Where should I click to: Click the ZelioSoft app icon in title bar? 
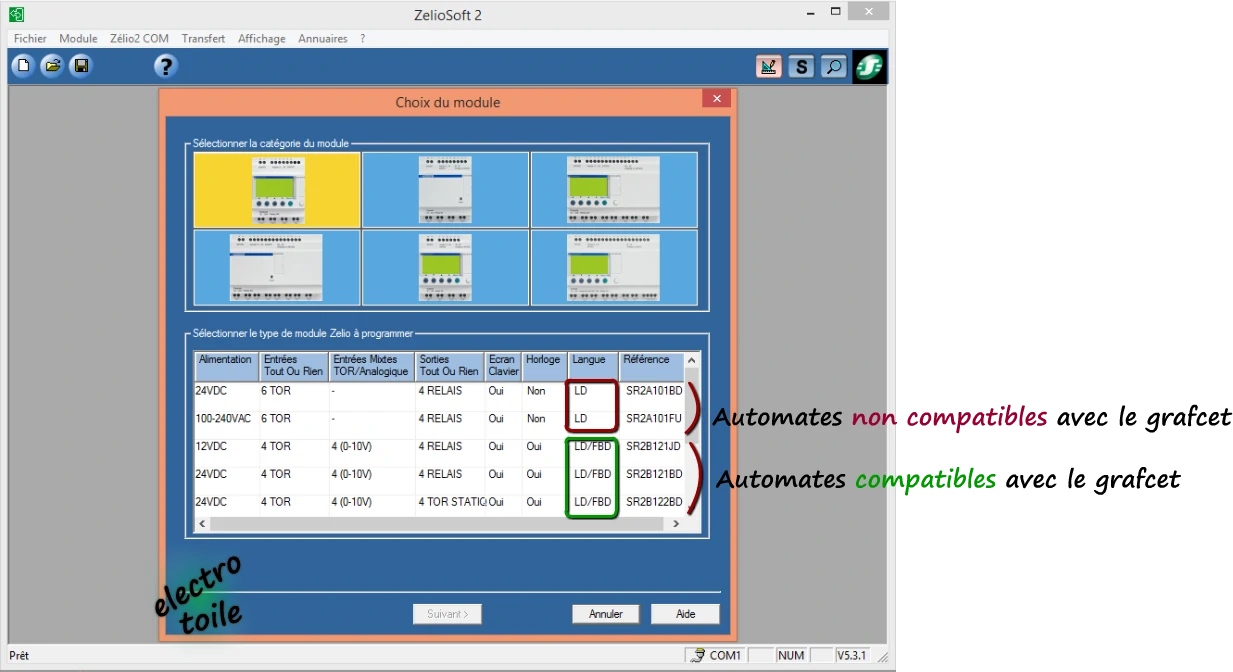pyautogui.click(x=16, y=14)
